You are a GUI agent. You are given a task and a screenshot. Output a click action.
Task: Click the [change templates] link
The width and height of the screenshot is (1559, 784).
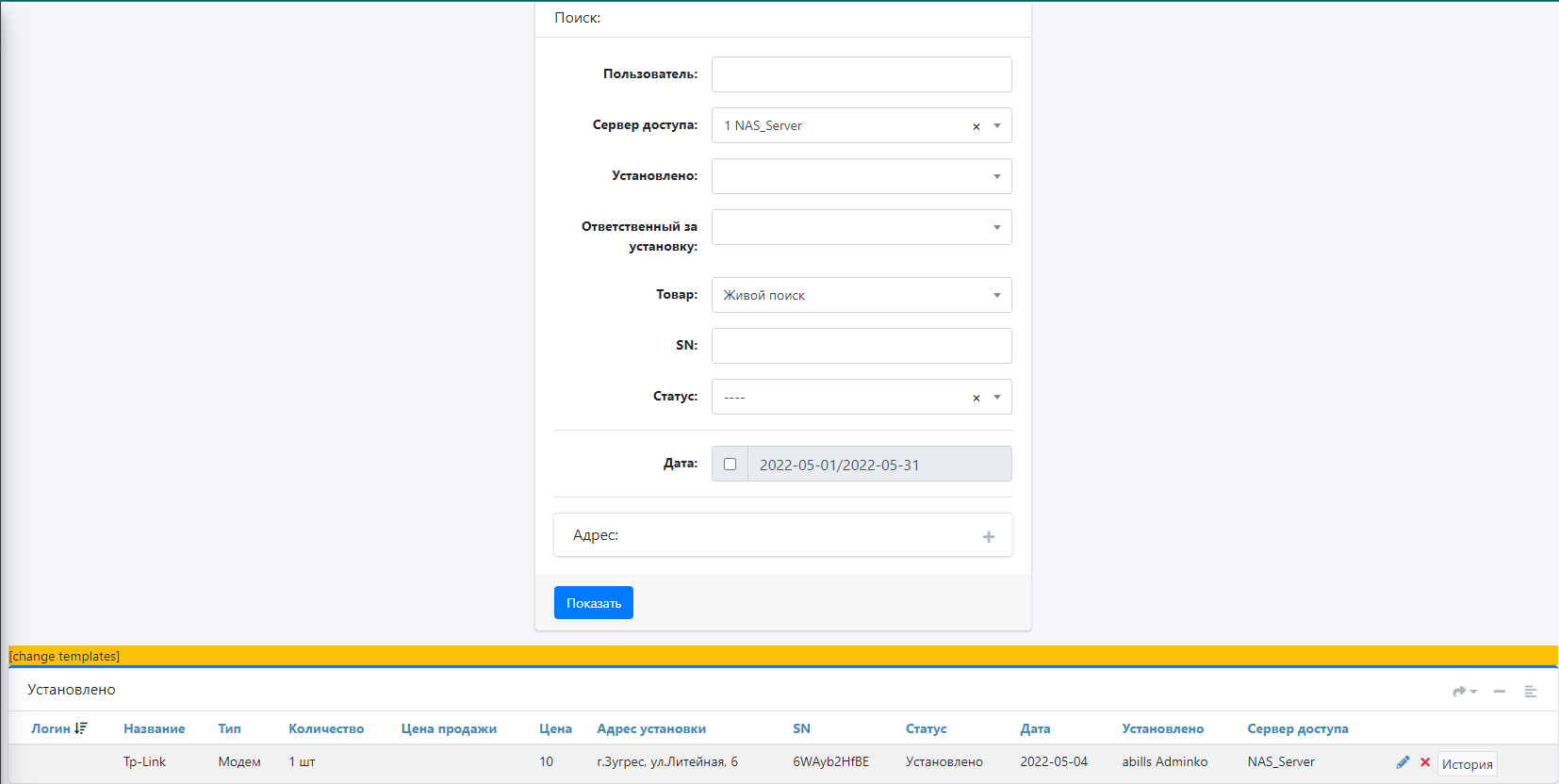pos(65,656)
